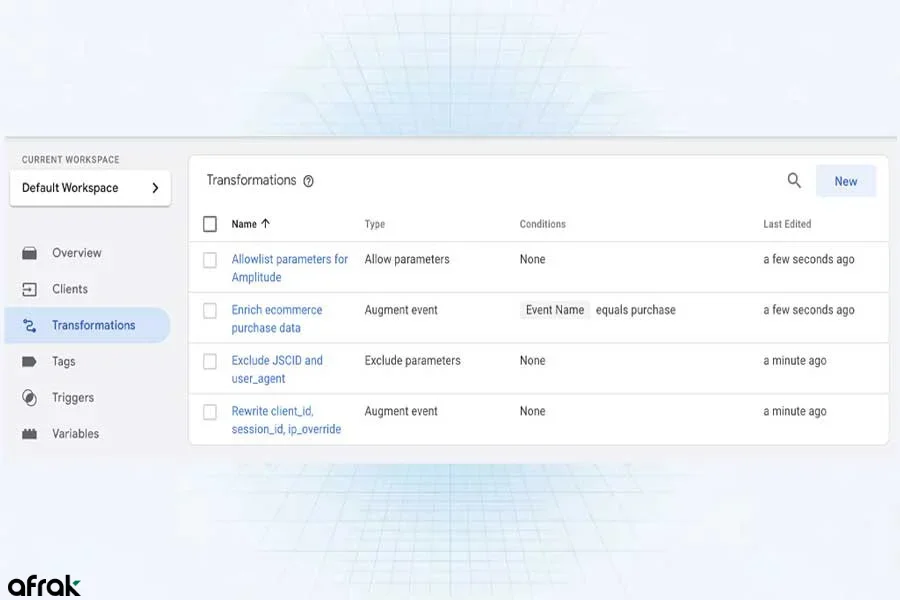Open the Tags section
Viewport: 900px width, 600px height.
(x=64, y=361)
